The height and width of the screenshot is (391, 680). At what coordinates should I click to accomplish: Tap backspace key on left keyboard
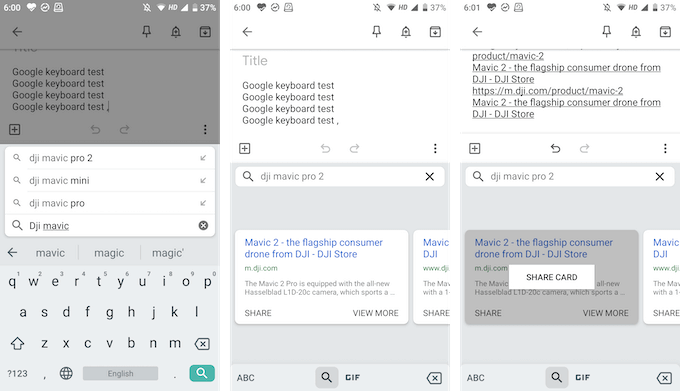tap(202, 344)
